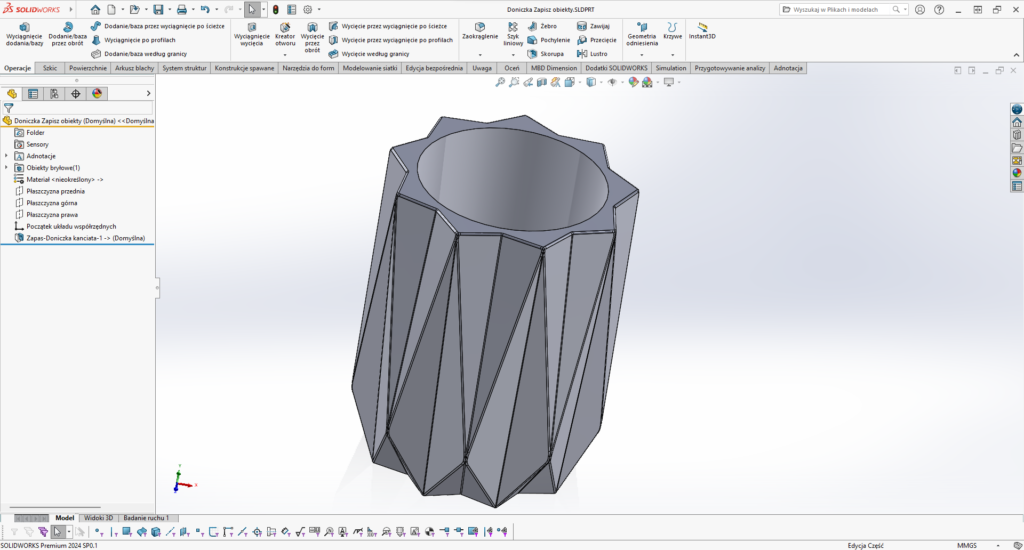Open the Zaokrąglenie dropdown arrow
Viewport: 1024px width, 550px height.
pyautogui.click(x=480, y=54)
